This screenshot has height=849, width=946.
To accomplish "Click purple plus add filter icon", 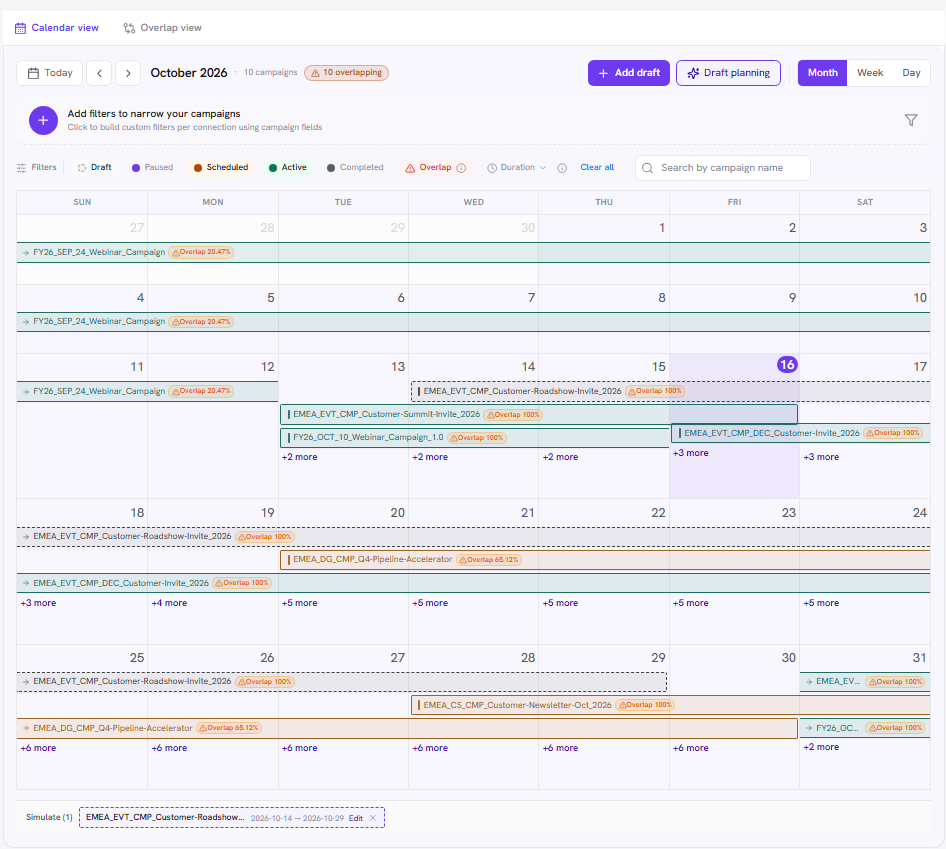I will pos(43,121).
